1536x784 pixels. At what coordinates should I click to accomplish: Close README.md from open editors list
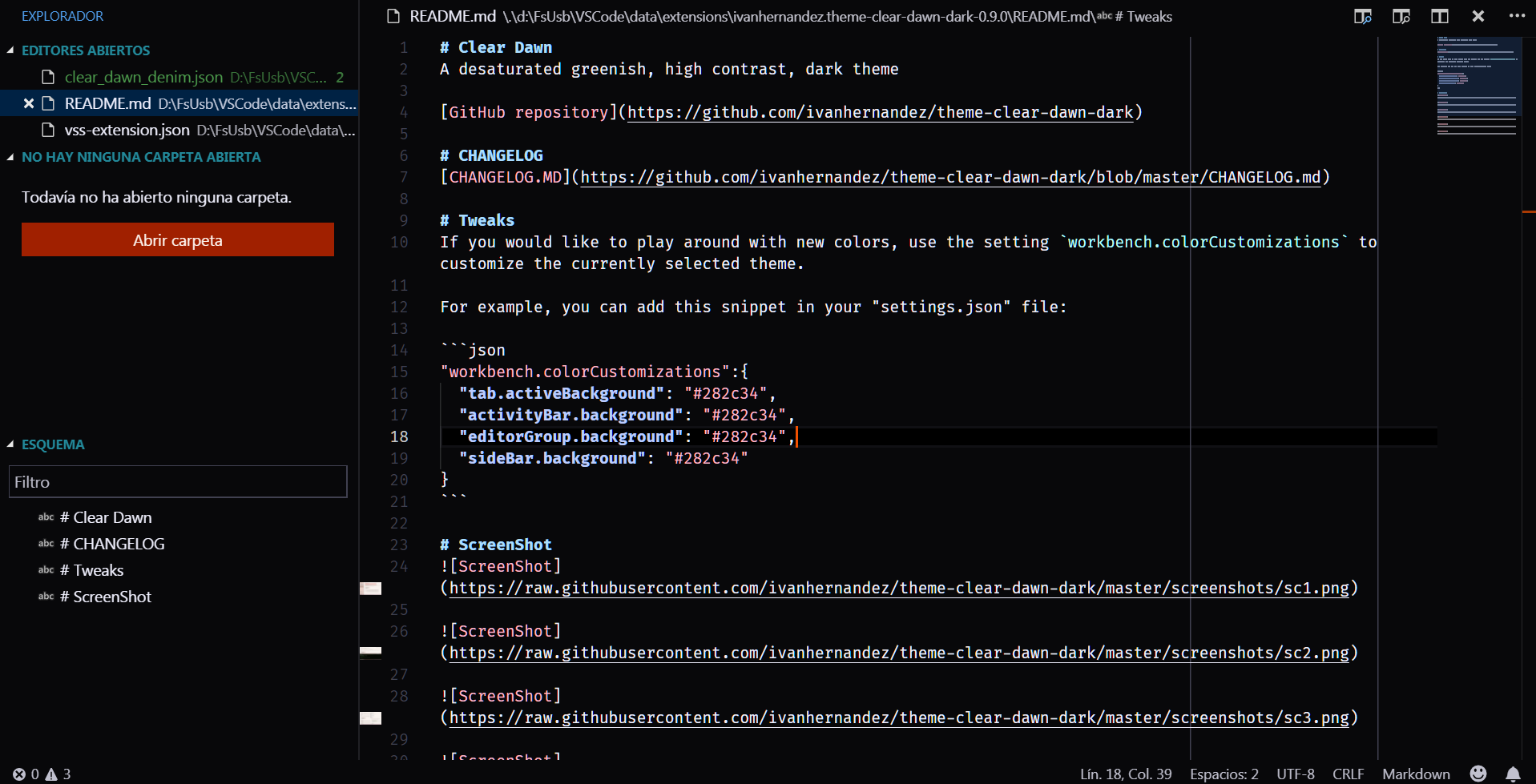(29, 103)
